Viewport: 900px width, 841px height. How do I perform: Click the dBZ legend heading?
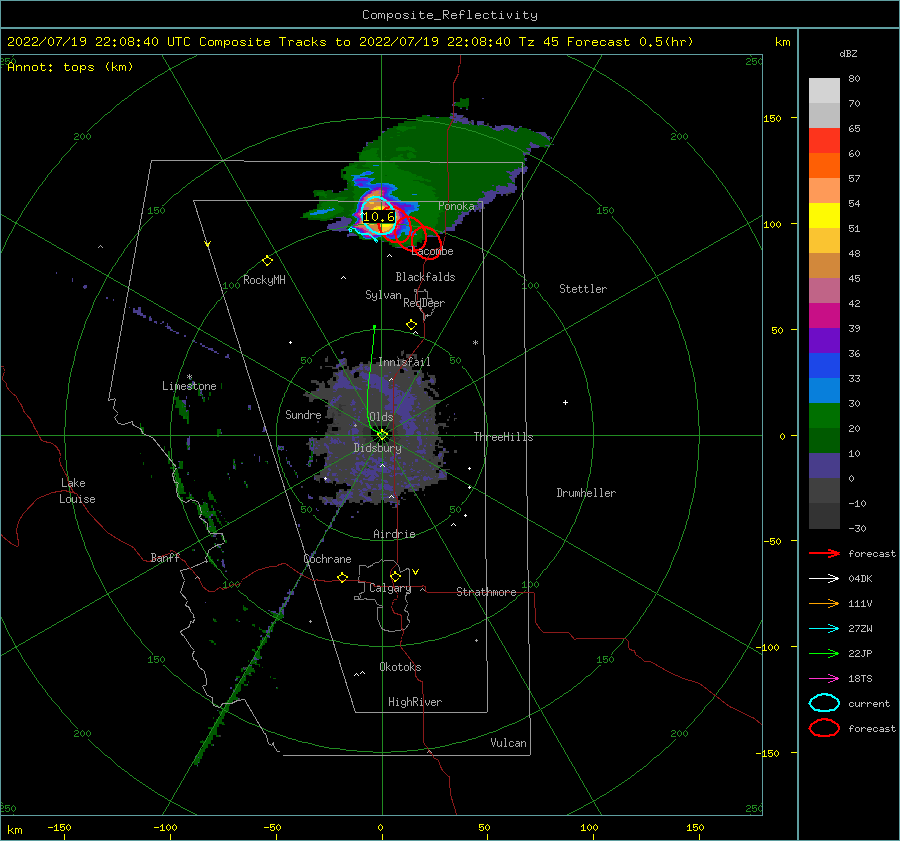click(x=848, y=54)
